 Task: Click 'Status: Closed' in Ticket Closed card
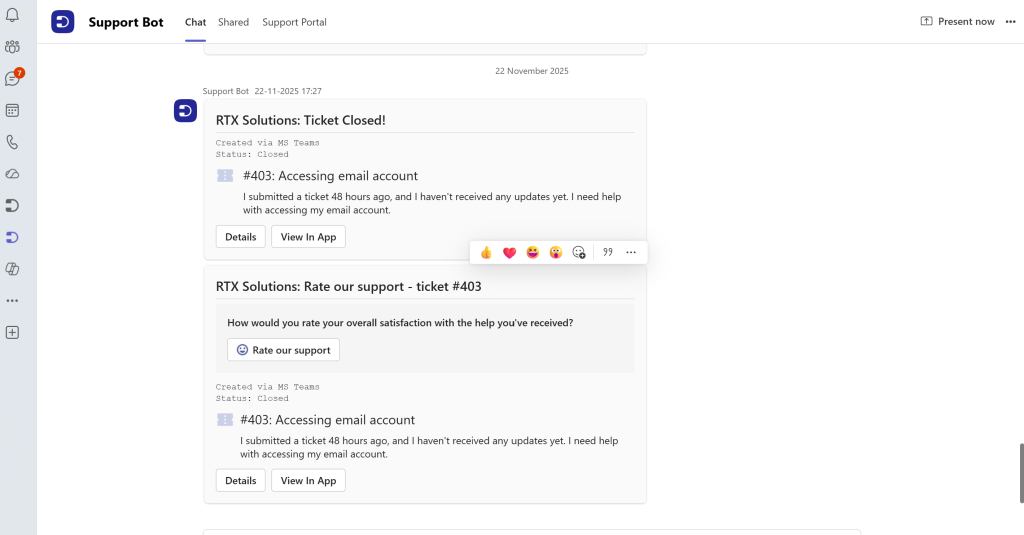pos(252,154)
